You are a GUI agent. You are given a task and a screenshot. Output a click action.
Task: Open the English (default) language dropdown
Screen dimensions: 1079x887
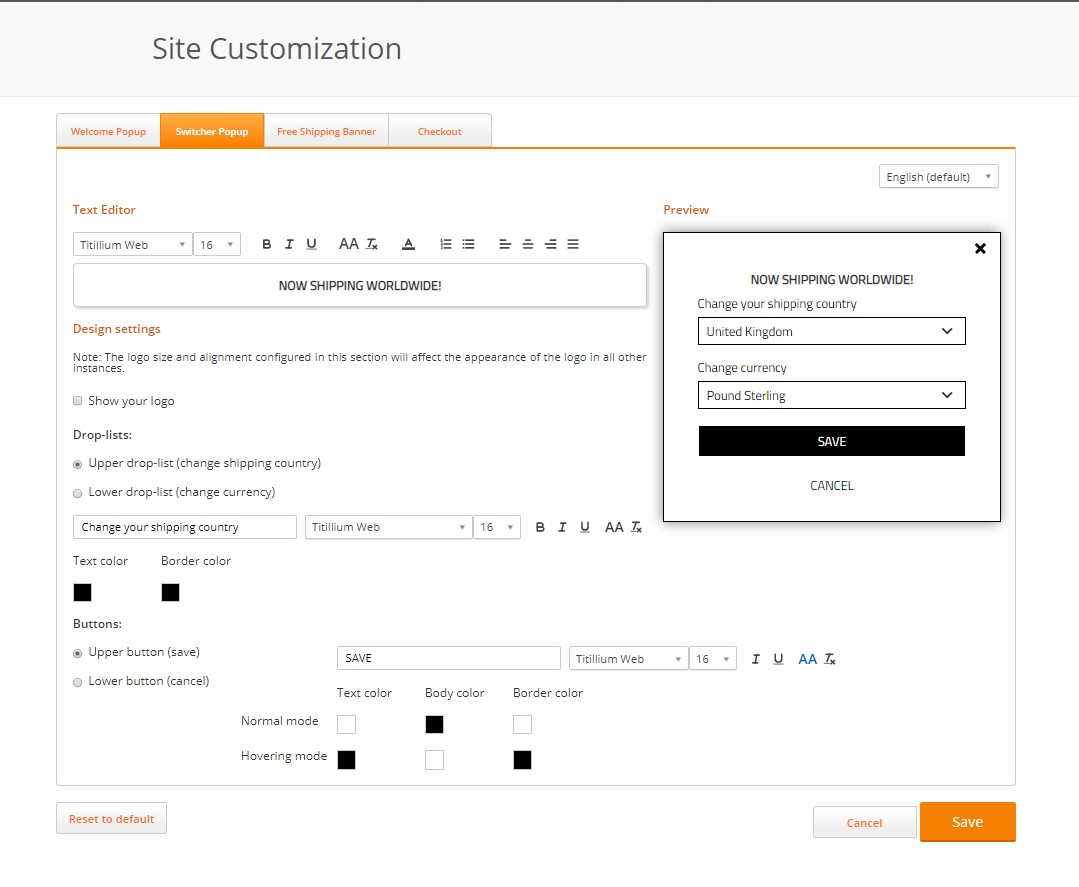pos(938,177)
